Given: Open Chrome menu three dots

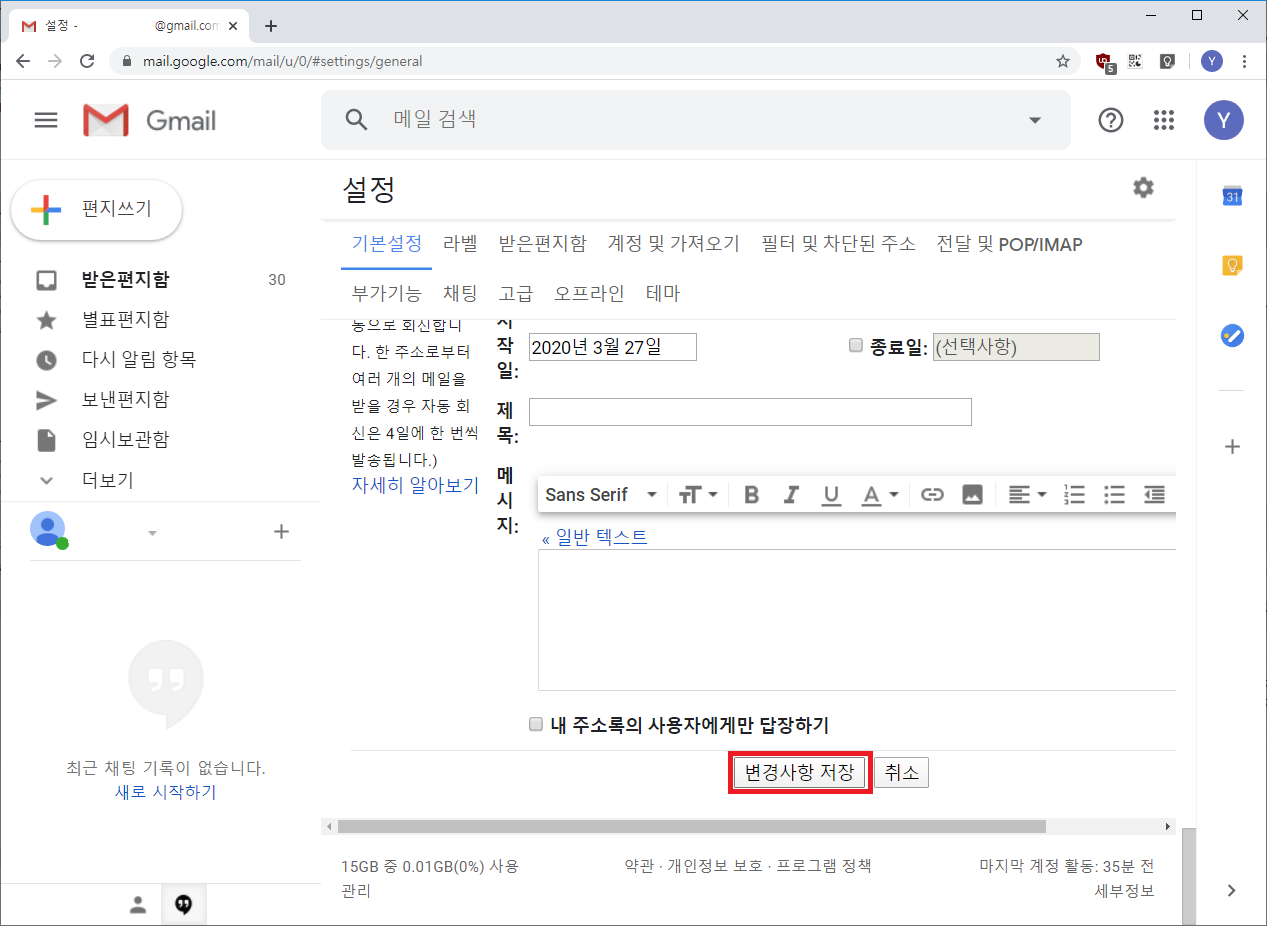Looking at the screenshot, I should point(1244,61).
